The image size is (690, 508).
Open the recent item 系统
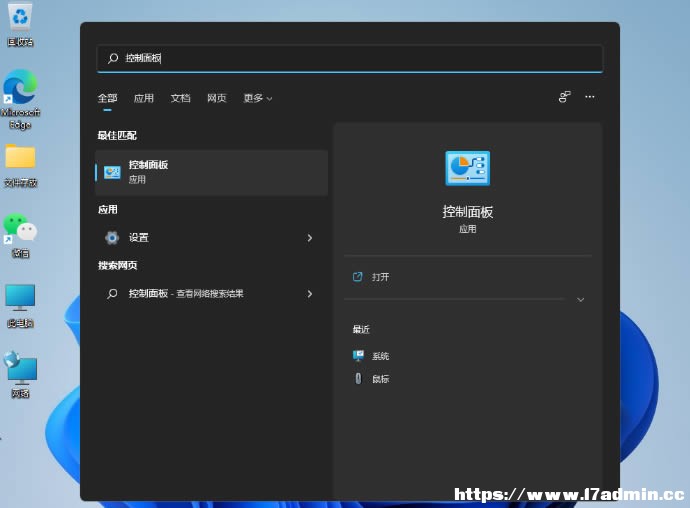click(380, 356)
